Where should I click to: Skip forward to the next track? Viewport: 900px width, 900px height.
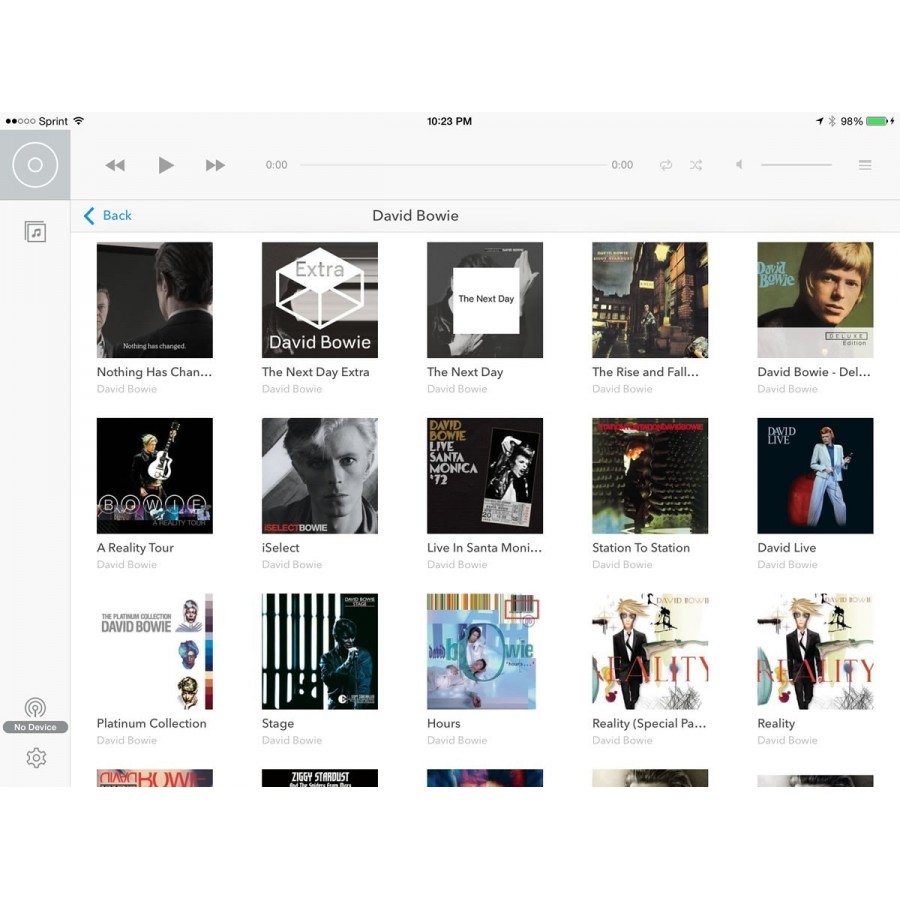coord(215,165)
